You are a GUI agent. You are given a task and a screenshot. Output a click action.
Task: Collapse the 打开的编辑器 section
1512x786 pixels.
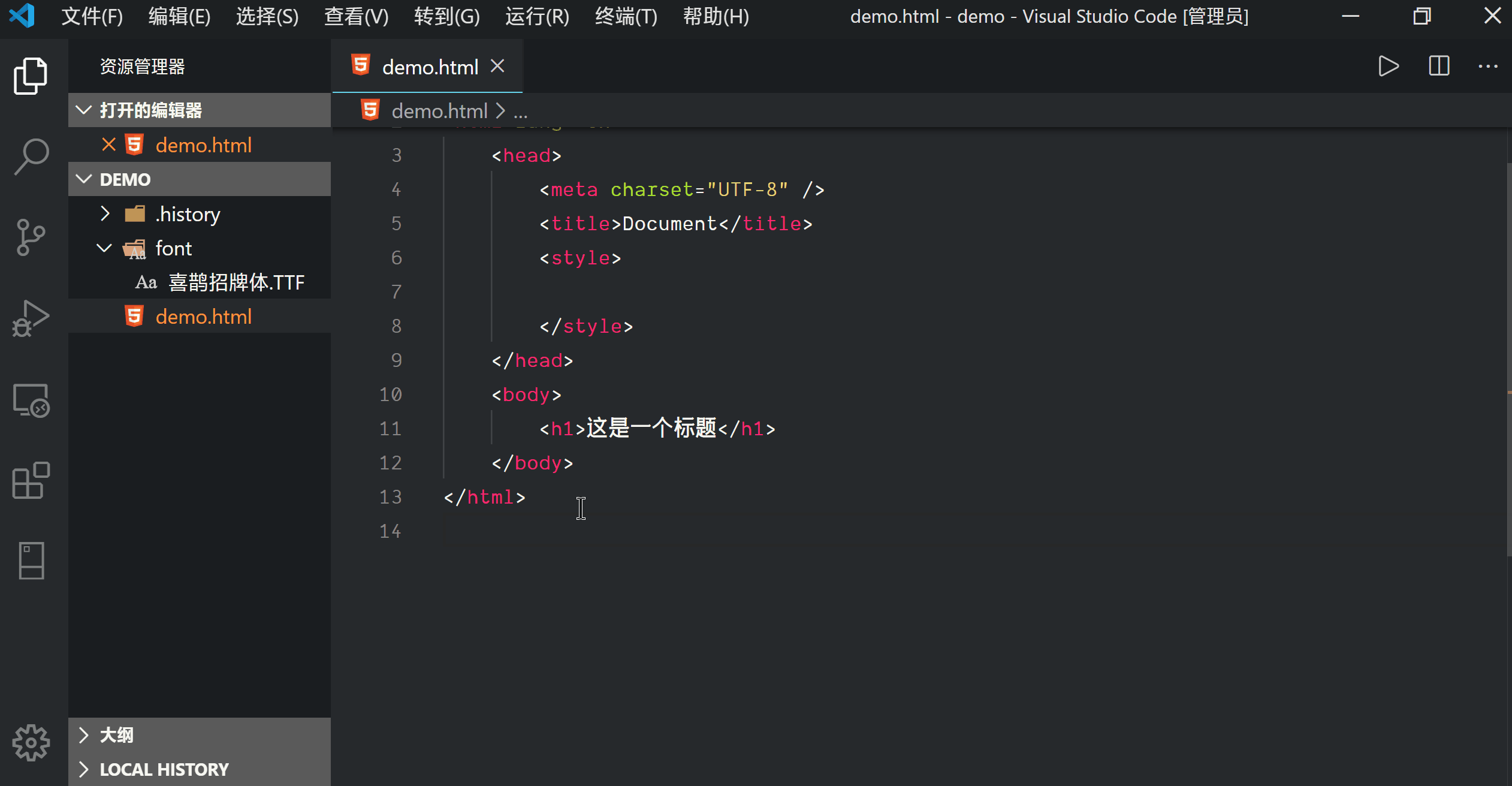[x=84, y=110]
